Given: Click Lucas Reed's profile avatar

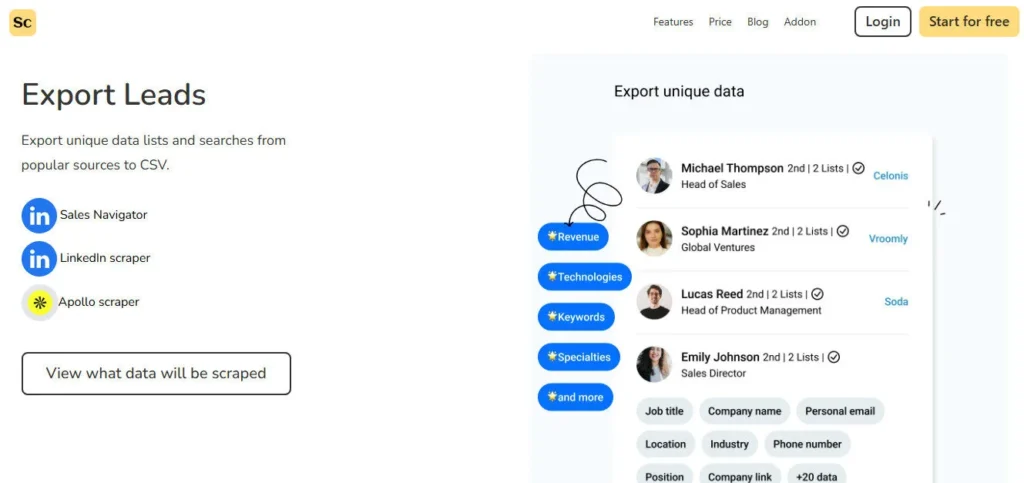Looking at the screenshot, I should pos(654,301).
